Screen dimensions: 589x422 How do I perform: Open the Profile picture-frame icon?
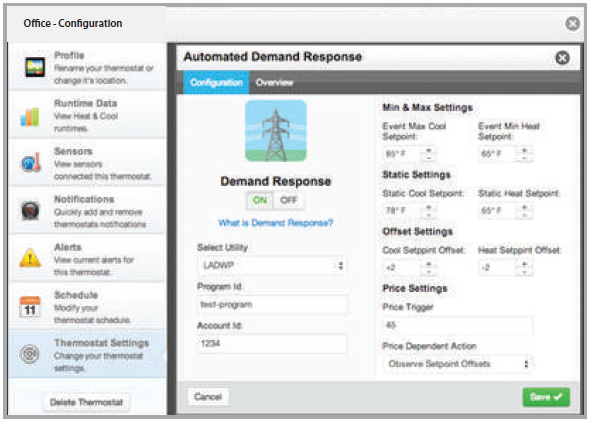pos(35,67)
